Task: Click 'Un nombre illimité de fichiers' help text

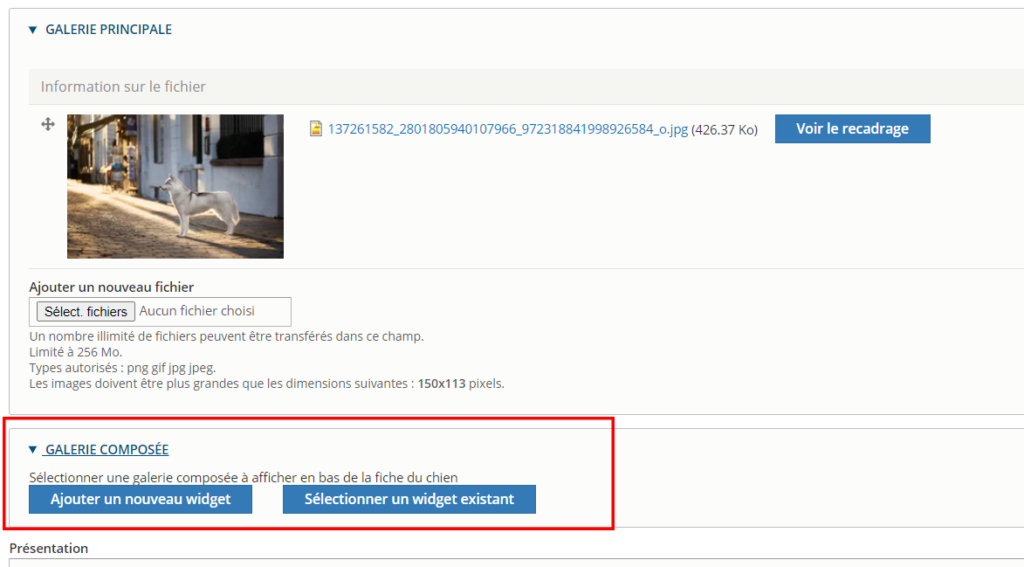Action: pyautogui.click(x=226, y=336)
